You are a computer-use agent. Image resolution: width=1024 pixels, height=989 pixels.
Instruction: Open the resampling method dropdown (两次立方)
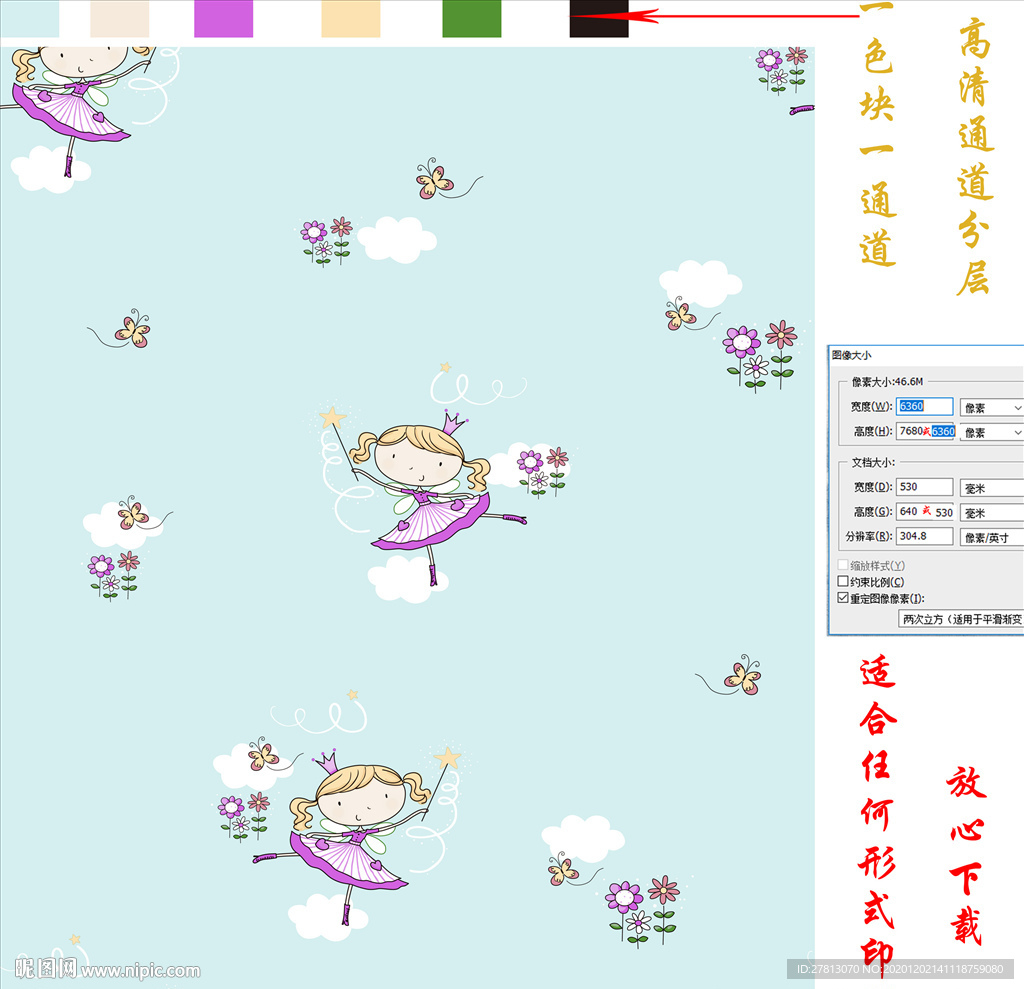961,619
